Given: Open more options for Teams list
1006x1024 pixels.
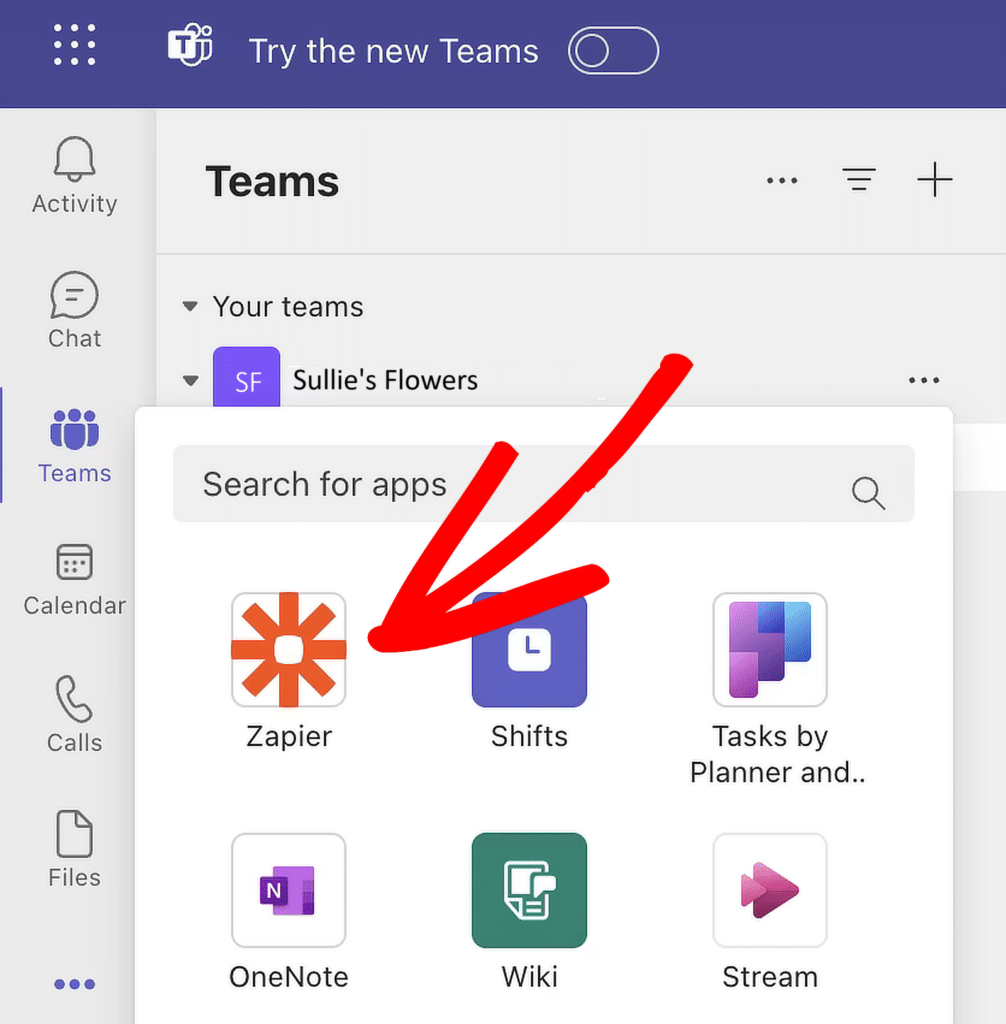Looking at the screenshot, I should coord(782,180).
